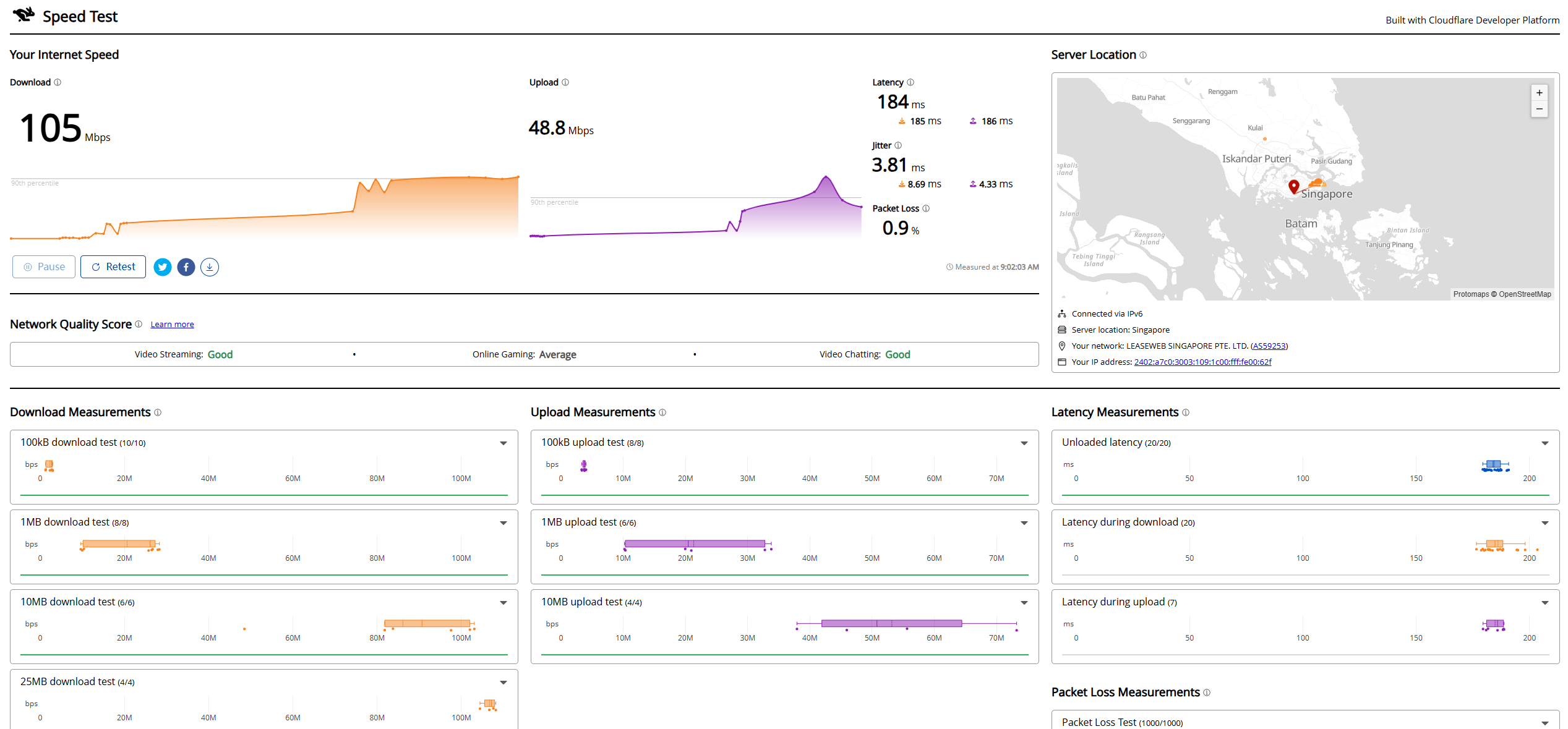1568x729 pixels.
Task: Click the Cloudflare Speed Test logo
Action: coord(24,14)
